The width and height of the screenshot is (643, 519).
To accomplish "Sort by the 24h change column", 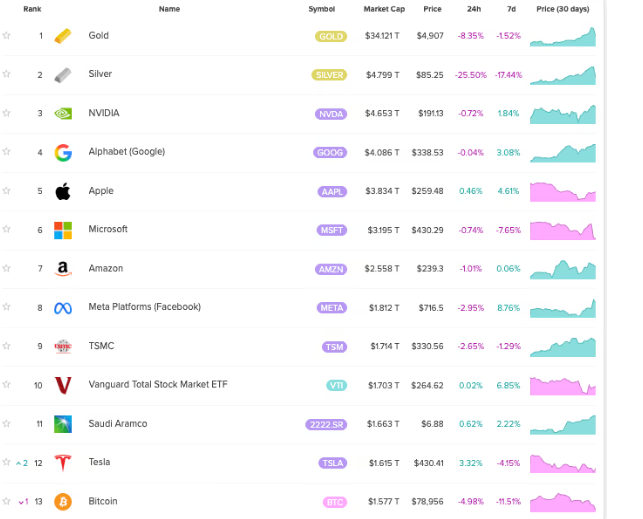I will (472, 9).
